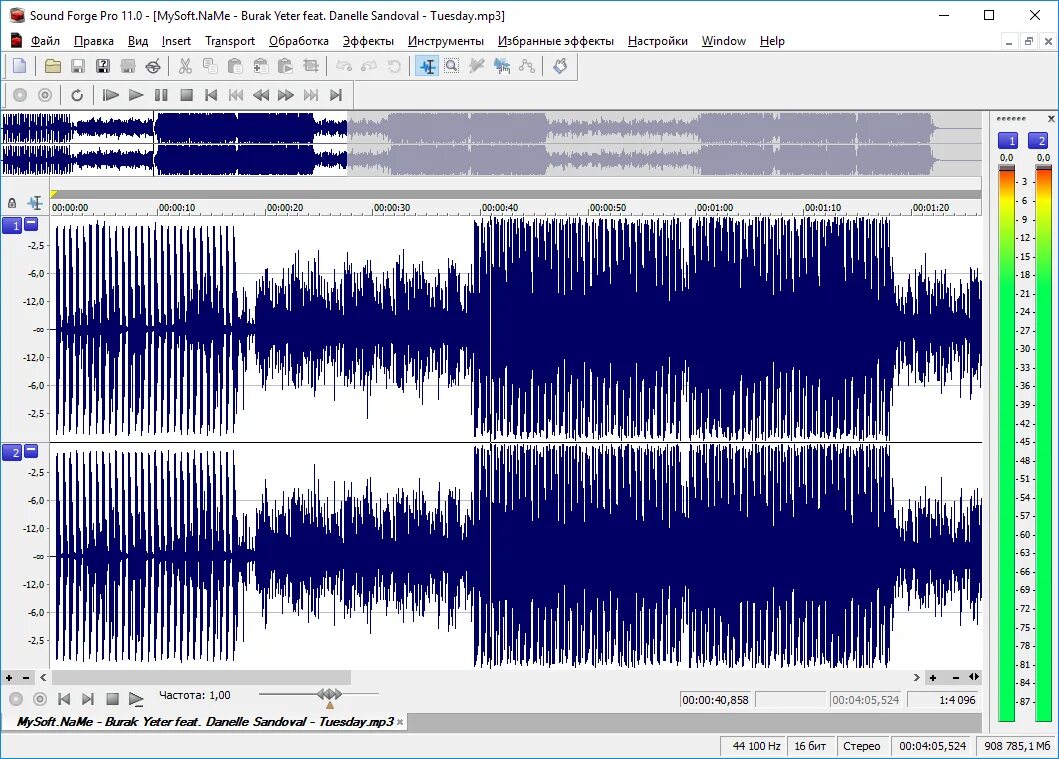Select the Magnify tool icon

point(452,66)
